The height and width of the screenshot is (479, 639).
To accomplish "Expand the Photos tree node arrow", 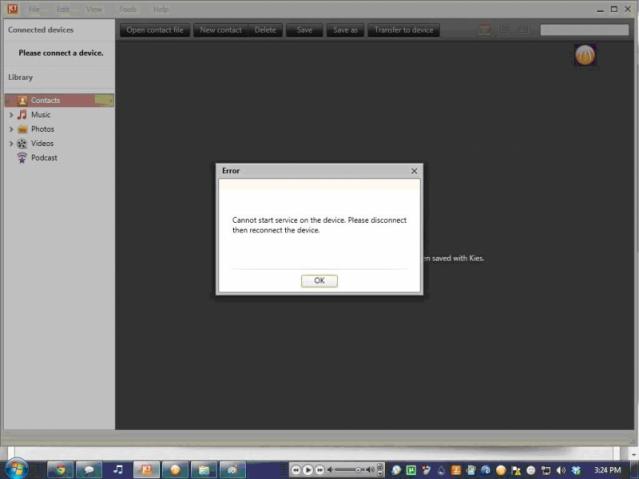I will point(11,129).
